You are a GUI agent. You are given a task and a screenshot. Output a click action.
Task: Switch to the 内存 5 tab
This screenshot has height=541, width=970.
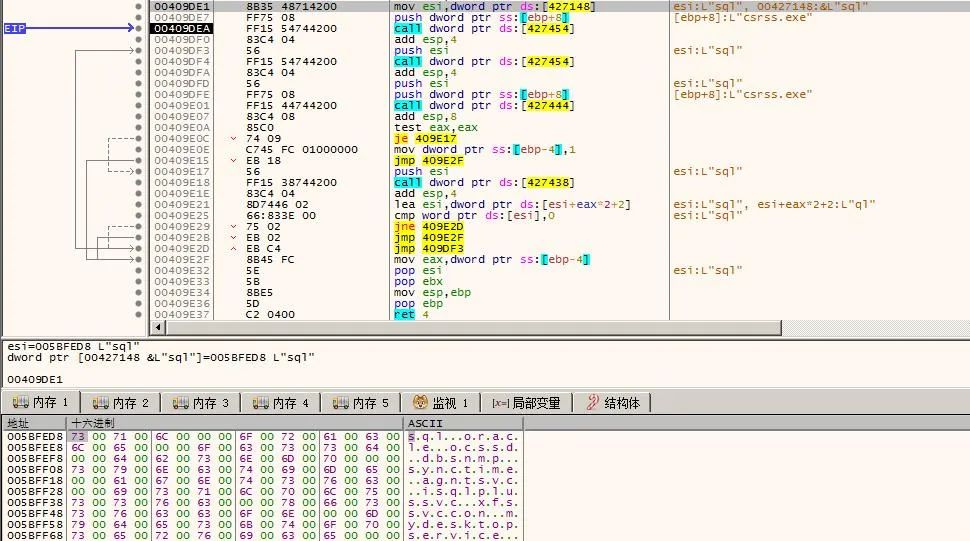pos(364,403)
